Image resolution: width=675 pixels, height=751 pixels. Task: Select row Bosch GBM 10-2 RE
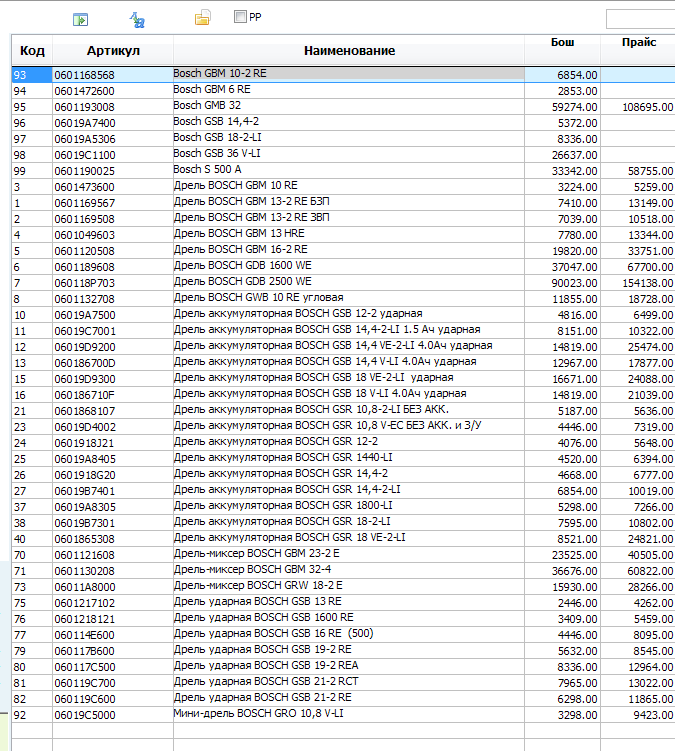click(x=343, y=75)
